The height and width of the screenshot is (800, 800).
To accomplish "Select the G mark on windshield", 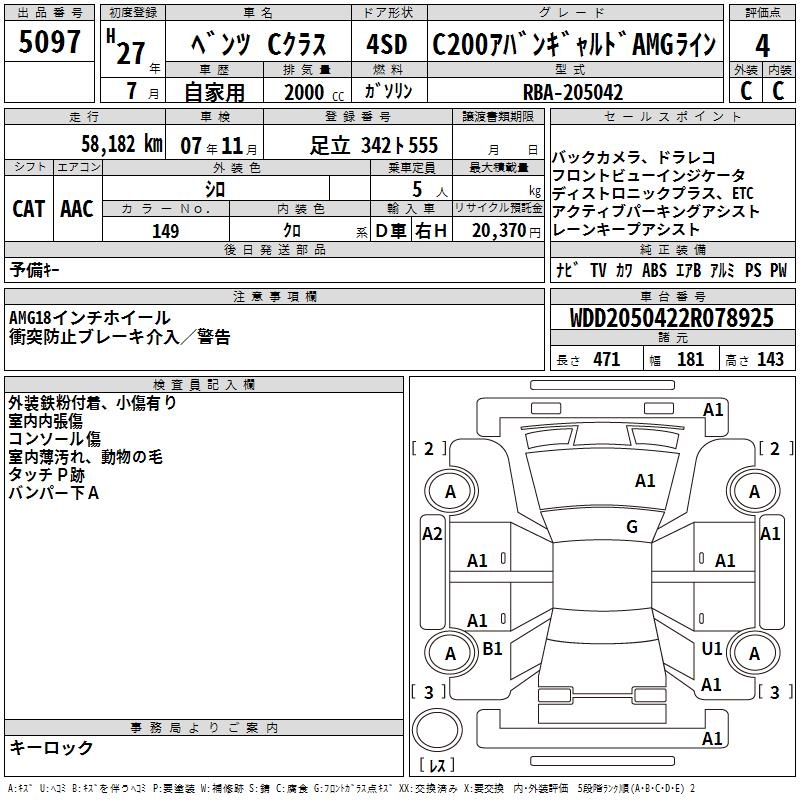I will pos(632,526).
